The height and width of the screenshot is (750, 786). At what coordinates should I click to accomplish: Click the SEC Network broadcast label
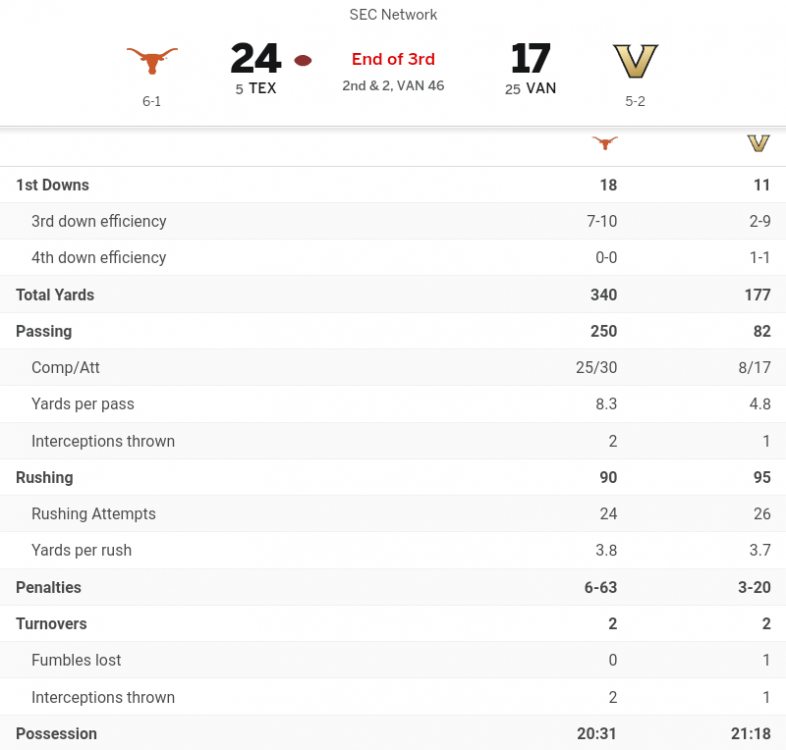[x=393, y=15]
